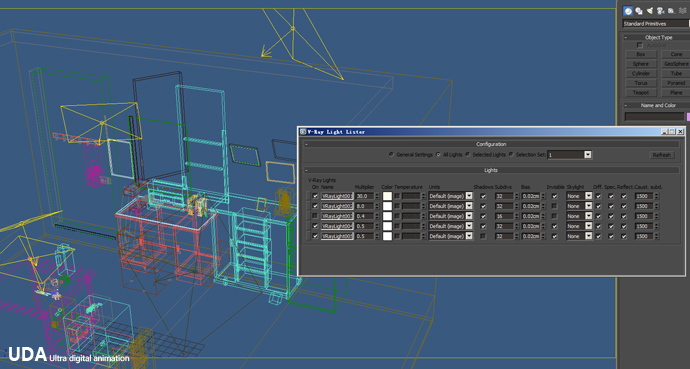Select the Lights category icon

[650, 11]
